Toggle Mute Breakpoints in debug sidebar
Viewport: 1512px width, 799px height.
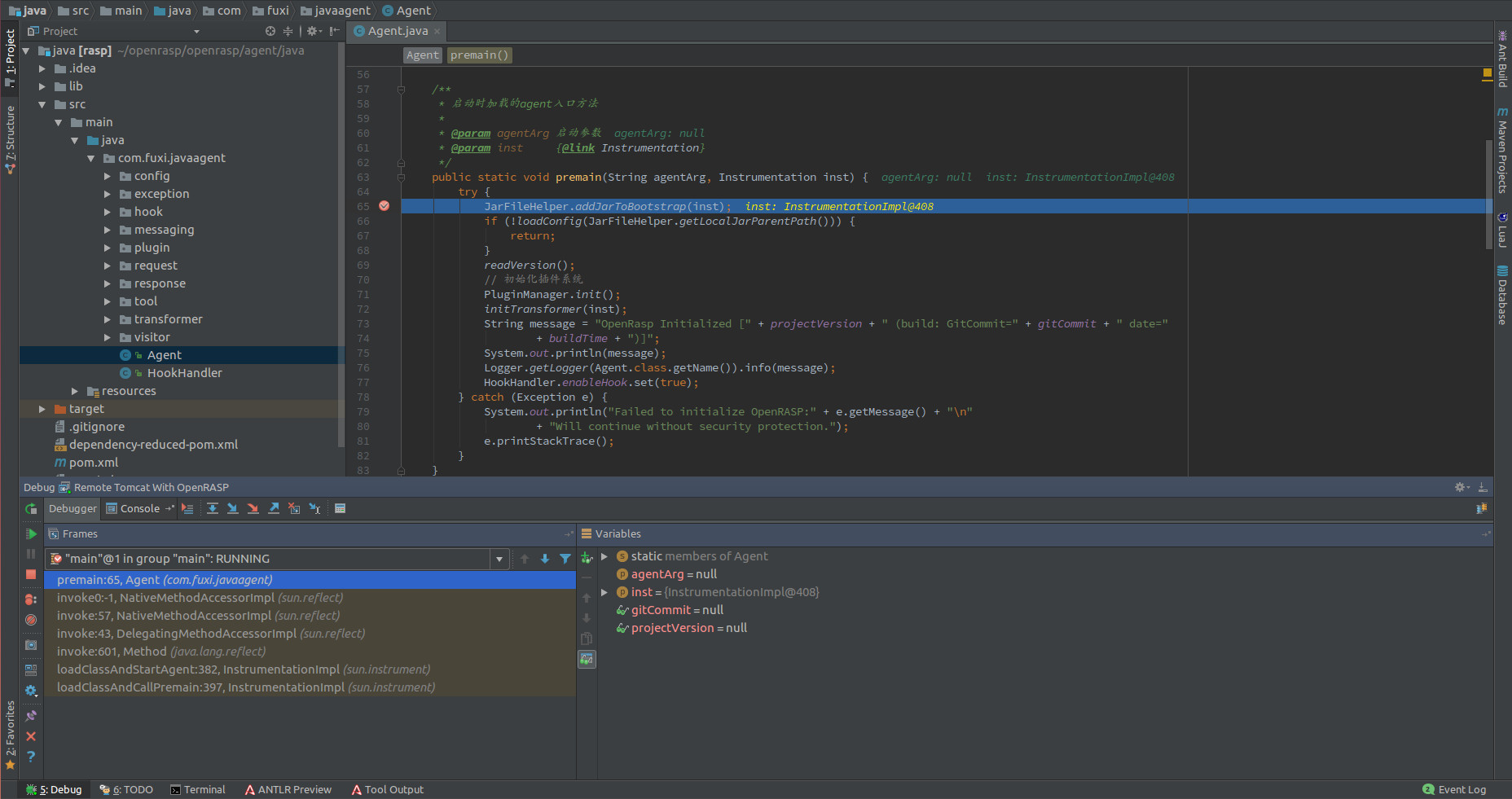[31, 620]
